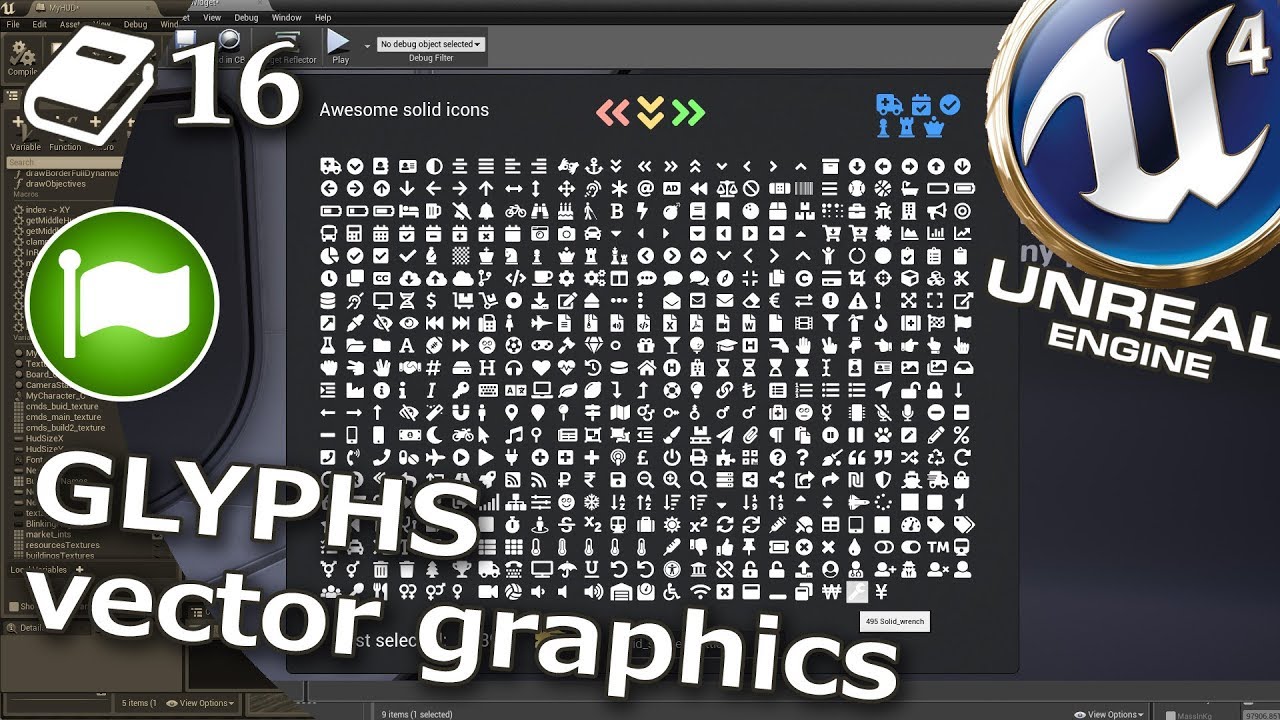1280x720 pixels.
Task: Select the birthday cake glyph
Action: point(566,211)
